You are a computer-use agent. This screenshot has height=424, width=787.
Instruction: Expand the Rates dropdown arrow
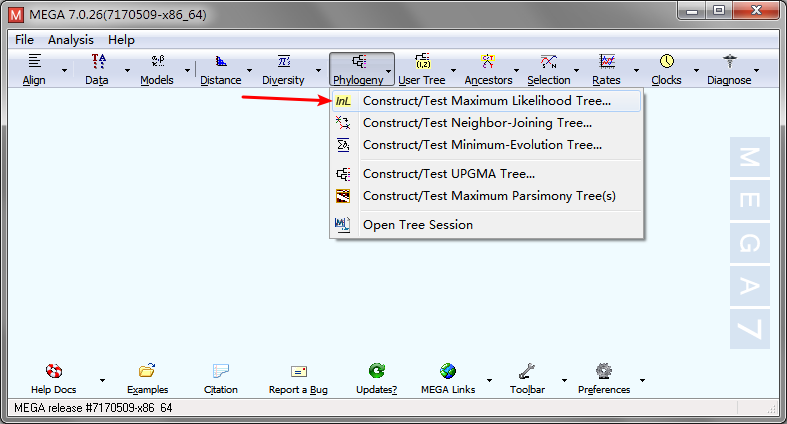click(636, 71)
